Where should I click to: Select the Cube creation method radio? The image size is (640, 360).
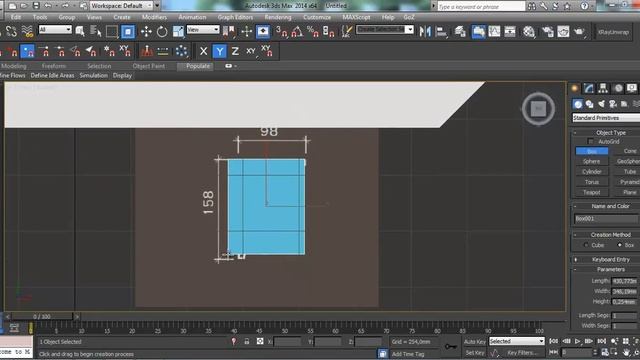(586, 245)
